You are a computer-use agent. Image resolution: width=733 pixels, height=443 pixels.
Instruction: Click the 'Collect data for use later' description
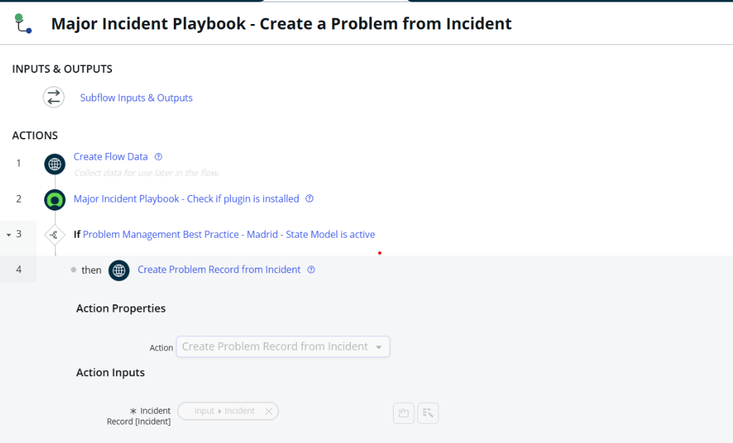pos(146,173)
